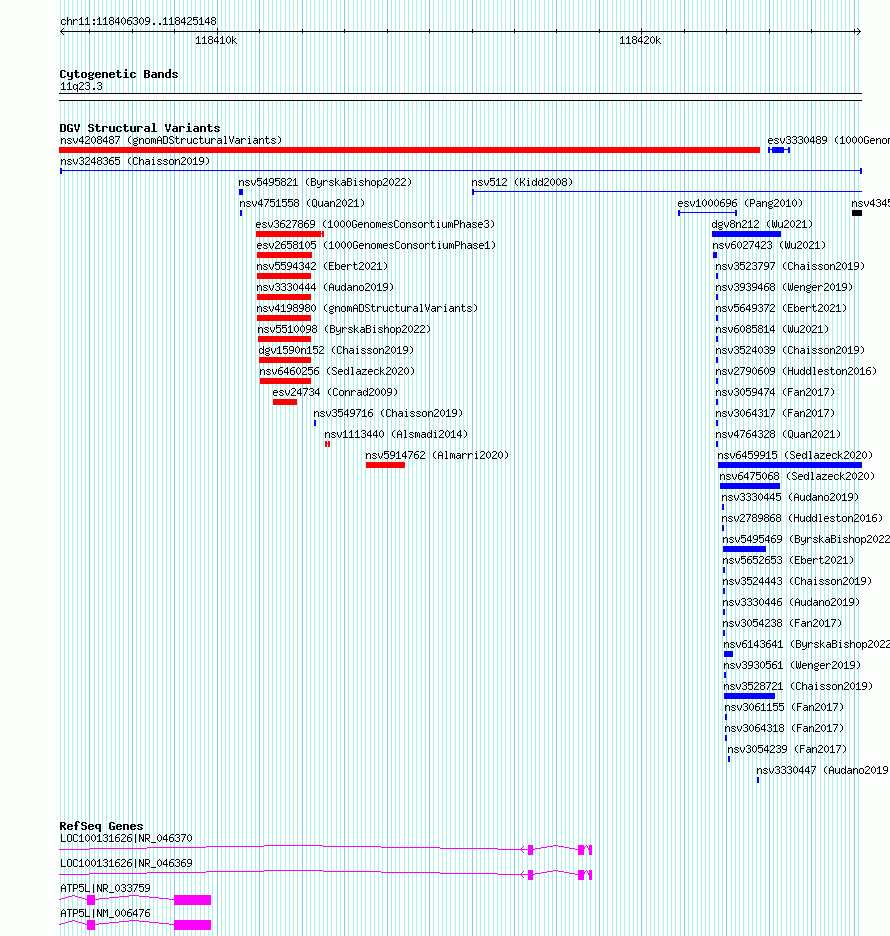
Task: Select nsv5594342 (Ebert2021) variant
Action: (x=322, y=266)
